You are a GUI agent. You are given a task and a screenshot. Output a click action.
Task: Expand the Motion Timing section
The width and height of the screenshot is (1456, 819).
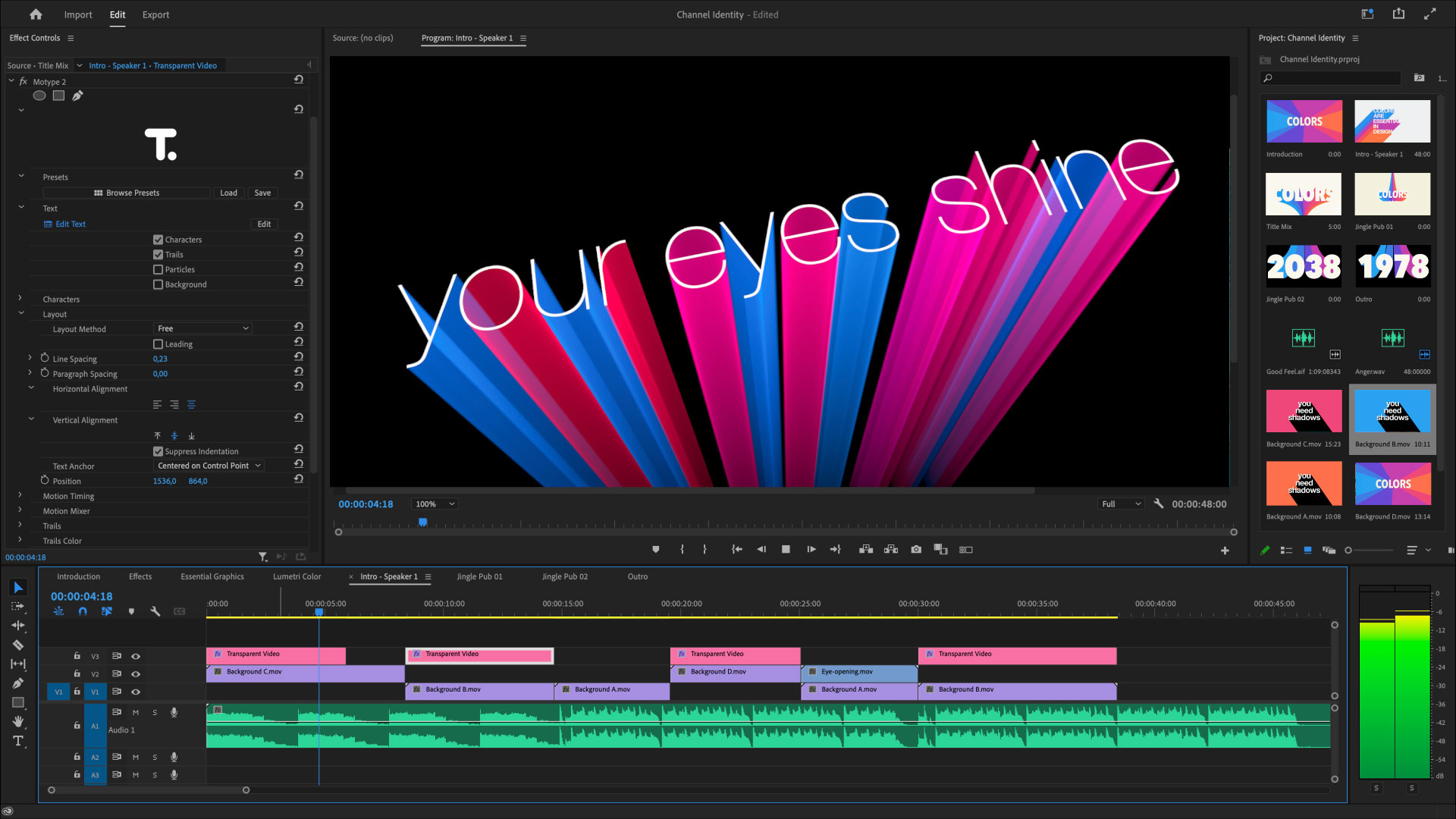(x=20, y=496)
